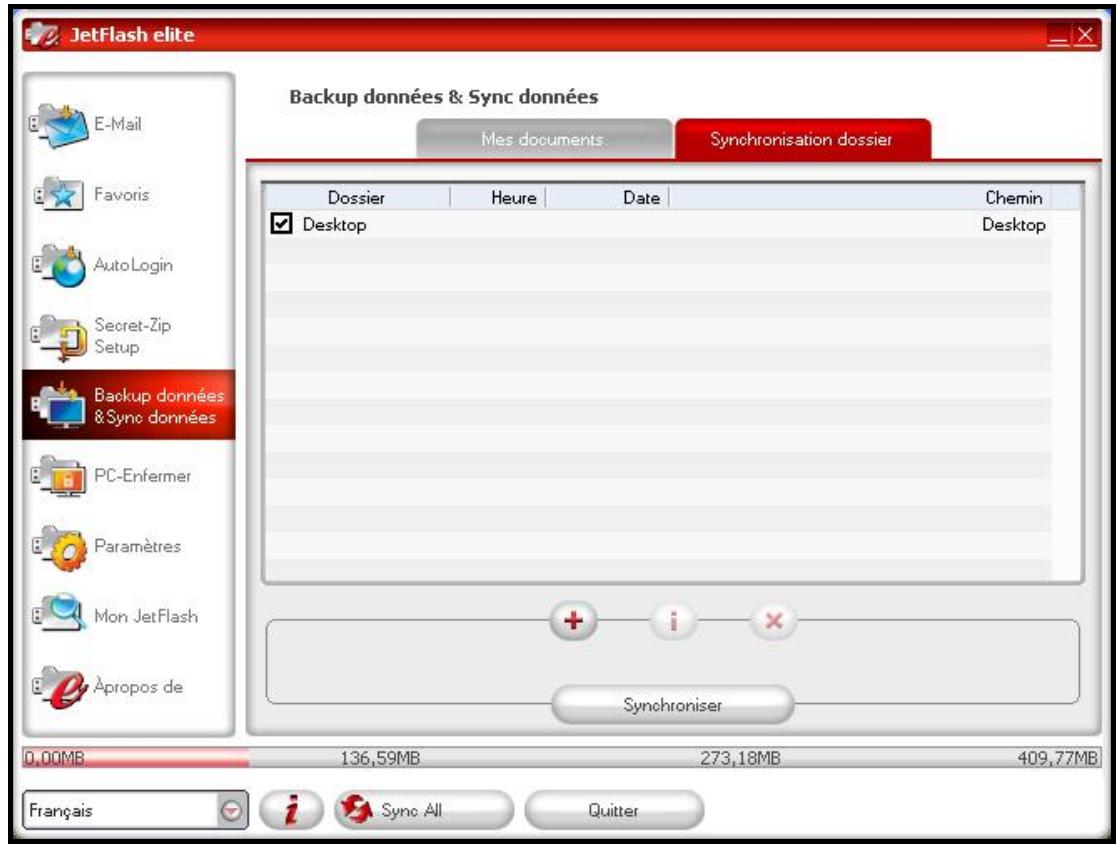Screen dimensions: 1118x845
Task: Close the JetFlash elite window
Action: click(1085, 35)
